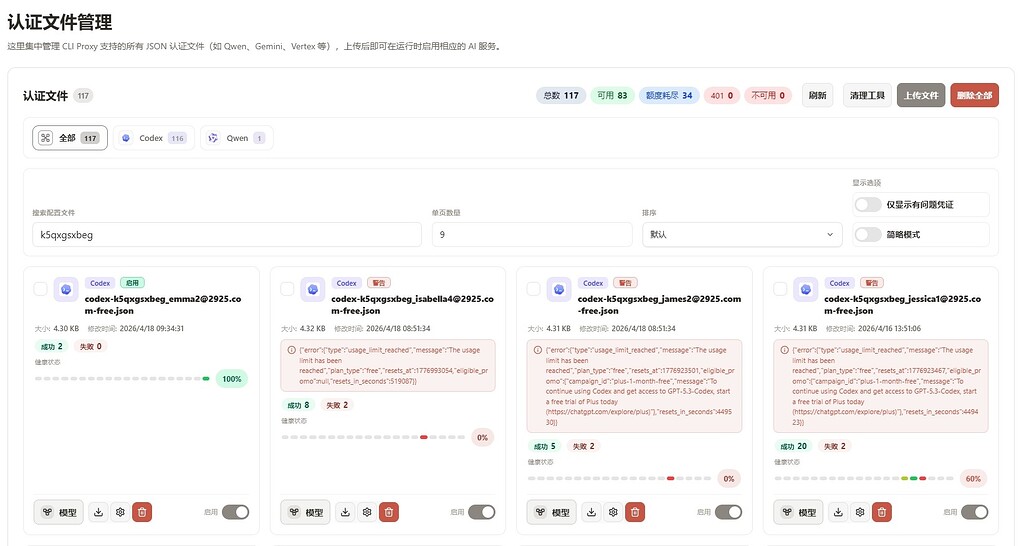Open settings for isabella4 card
Screen dimensions: 1024x546
coord(367,512)
